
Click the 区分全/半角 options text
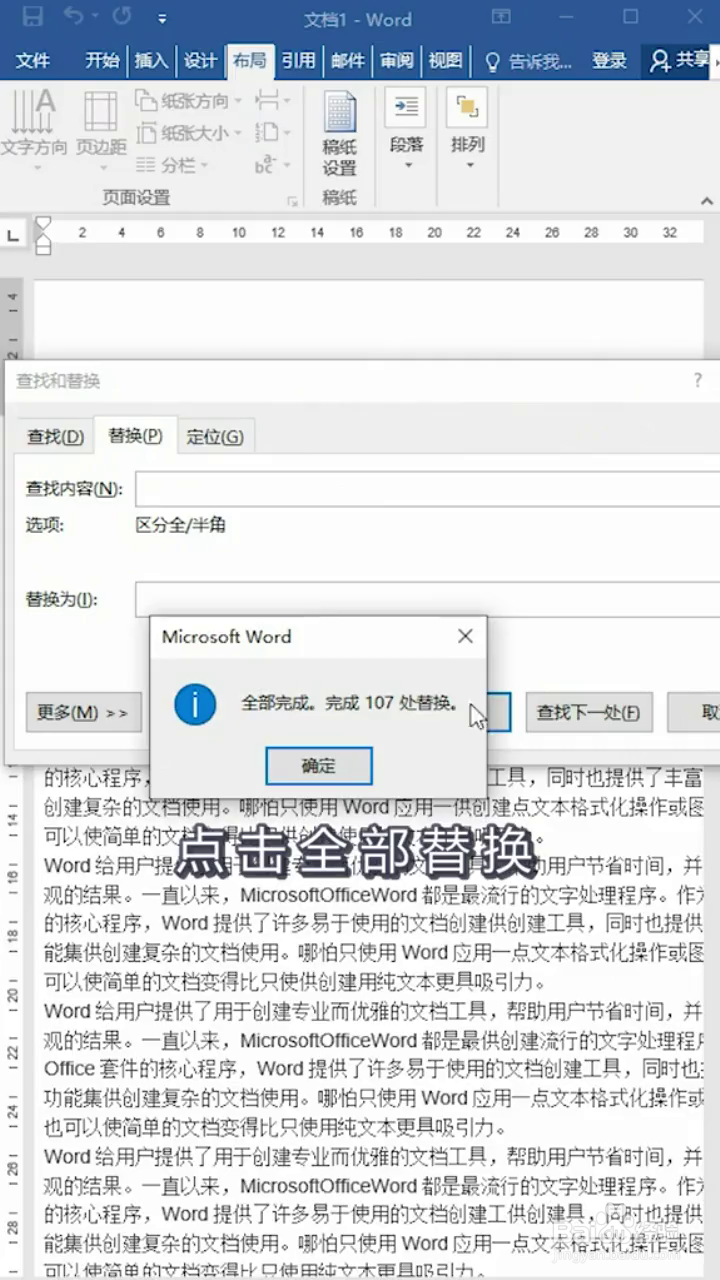(x=181, y=524)
